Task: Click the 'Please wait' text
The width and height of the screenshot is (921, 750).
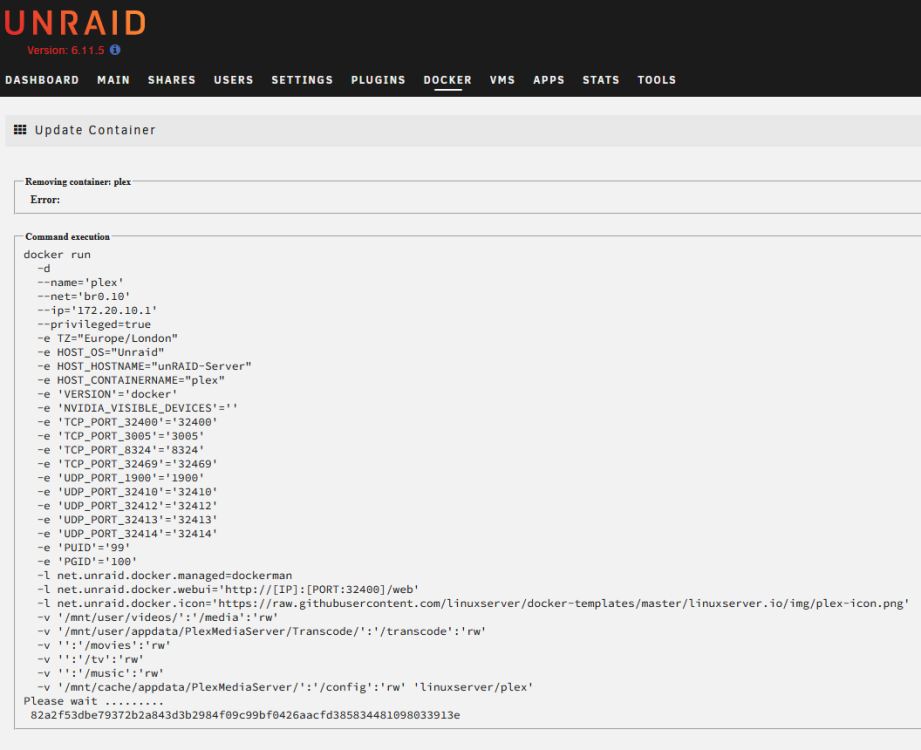Action: click(x=93, y=702)
